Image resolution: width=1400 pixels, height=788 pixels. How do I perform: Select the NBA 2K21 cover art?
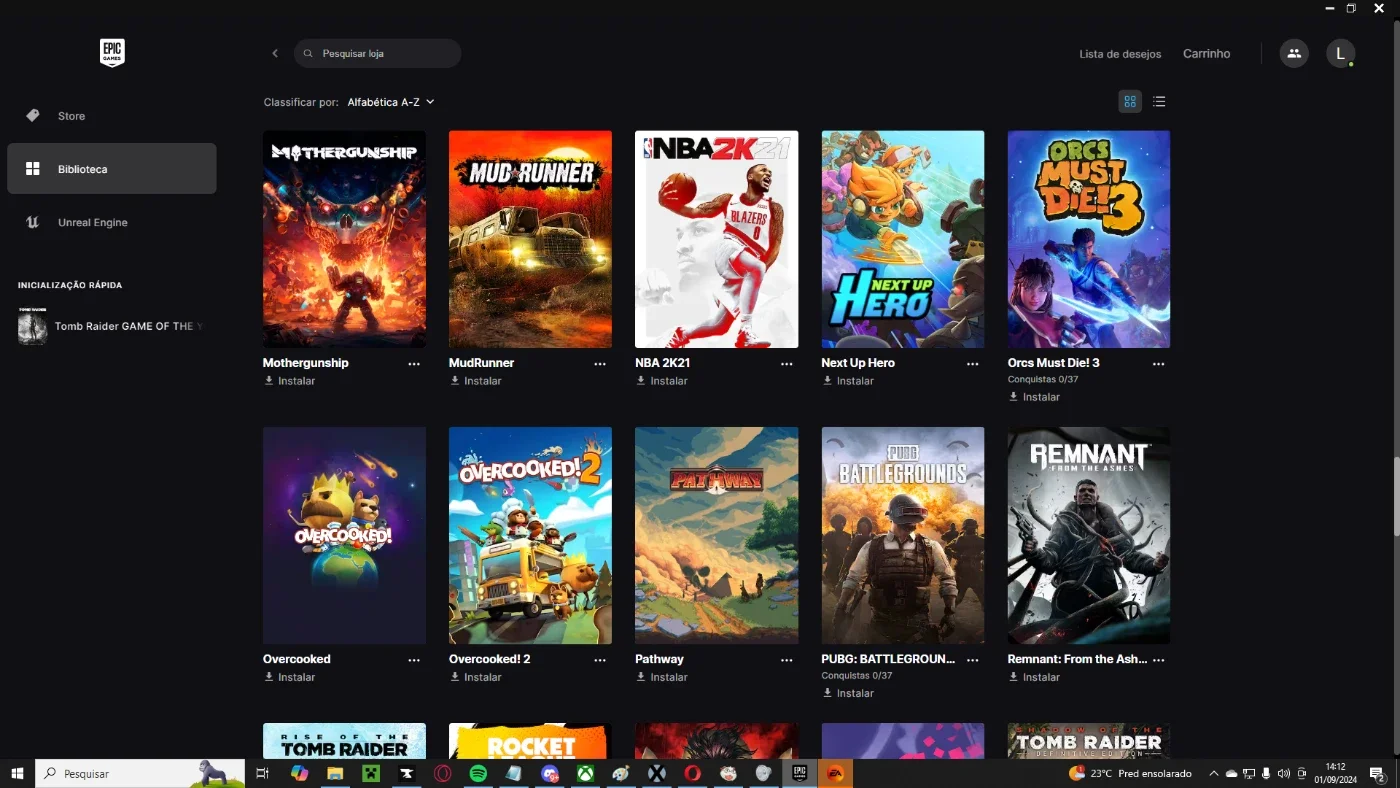(x=716, y=239)
